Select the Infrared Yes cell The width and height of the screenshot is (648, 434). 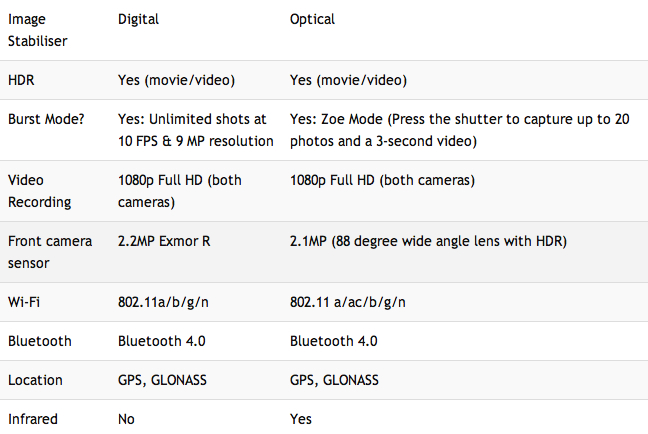(301, 419)
